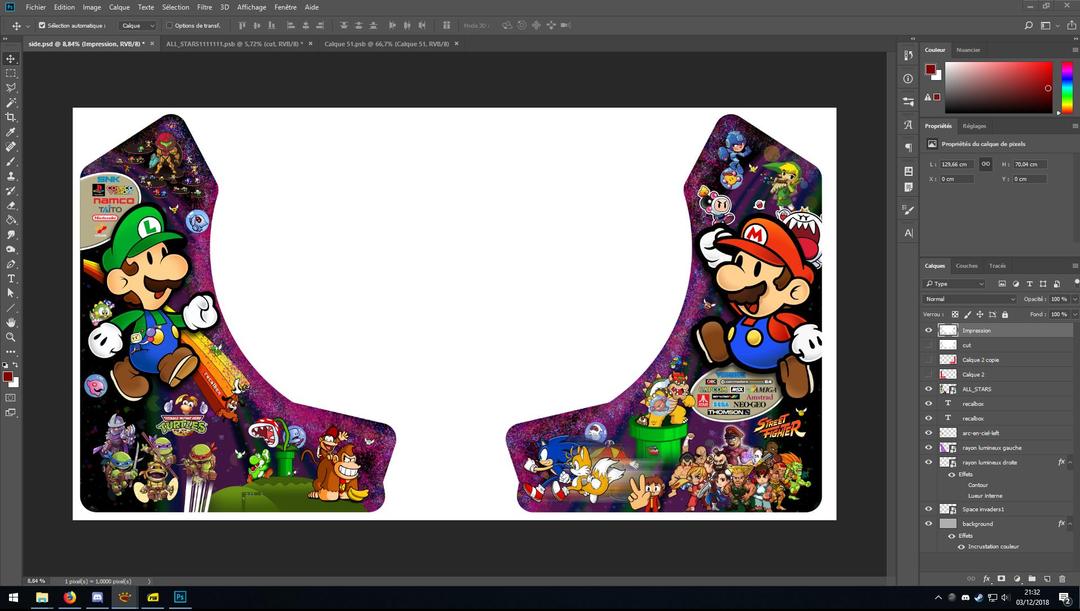Select the Path Selection arrow tool

tap(10, 293)
